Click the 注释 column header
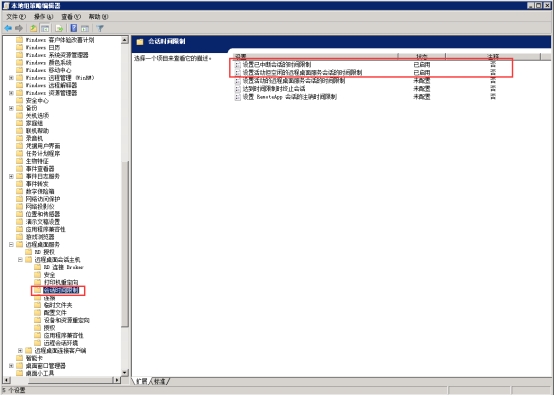The height and width of the screenshot is (396, 554). [x=493, y=57]
